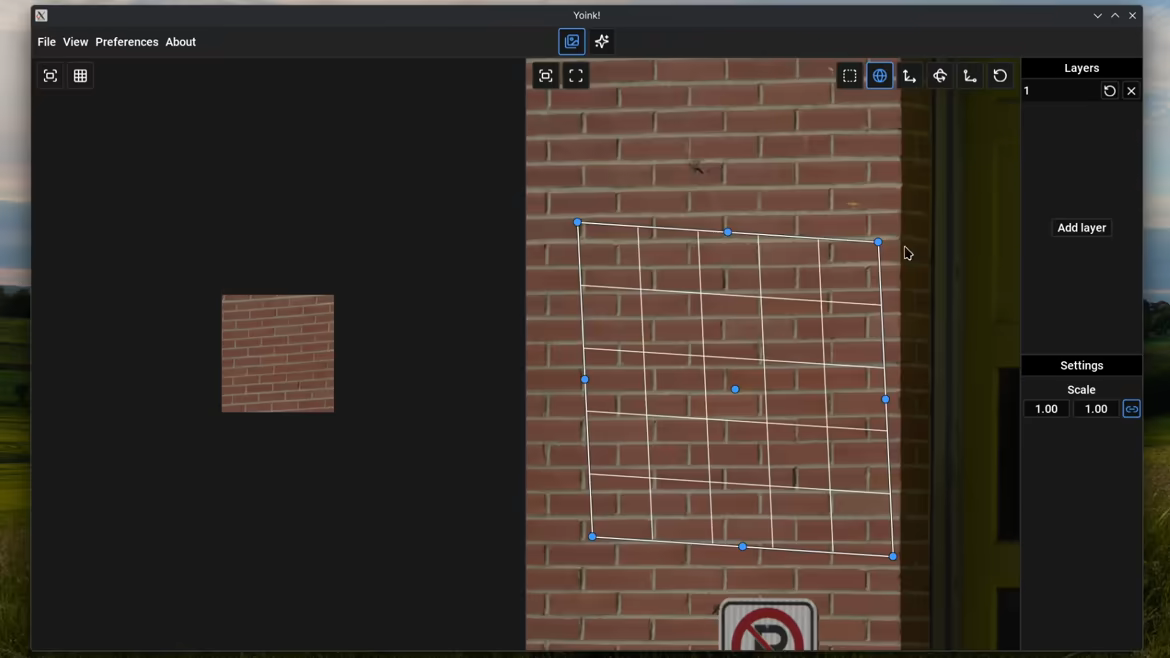Click the center handle of the selection grid
The image size is (1170, 658).
coord(735,389)
